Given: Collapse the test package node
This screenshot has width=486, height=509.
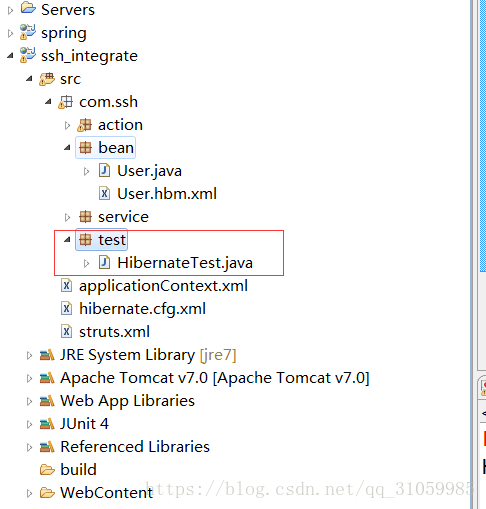Looking at the screenshot, I should click(67, 240).
